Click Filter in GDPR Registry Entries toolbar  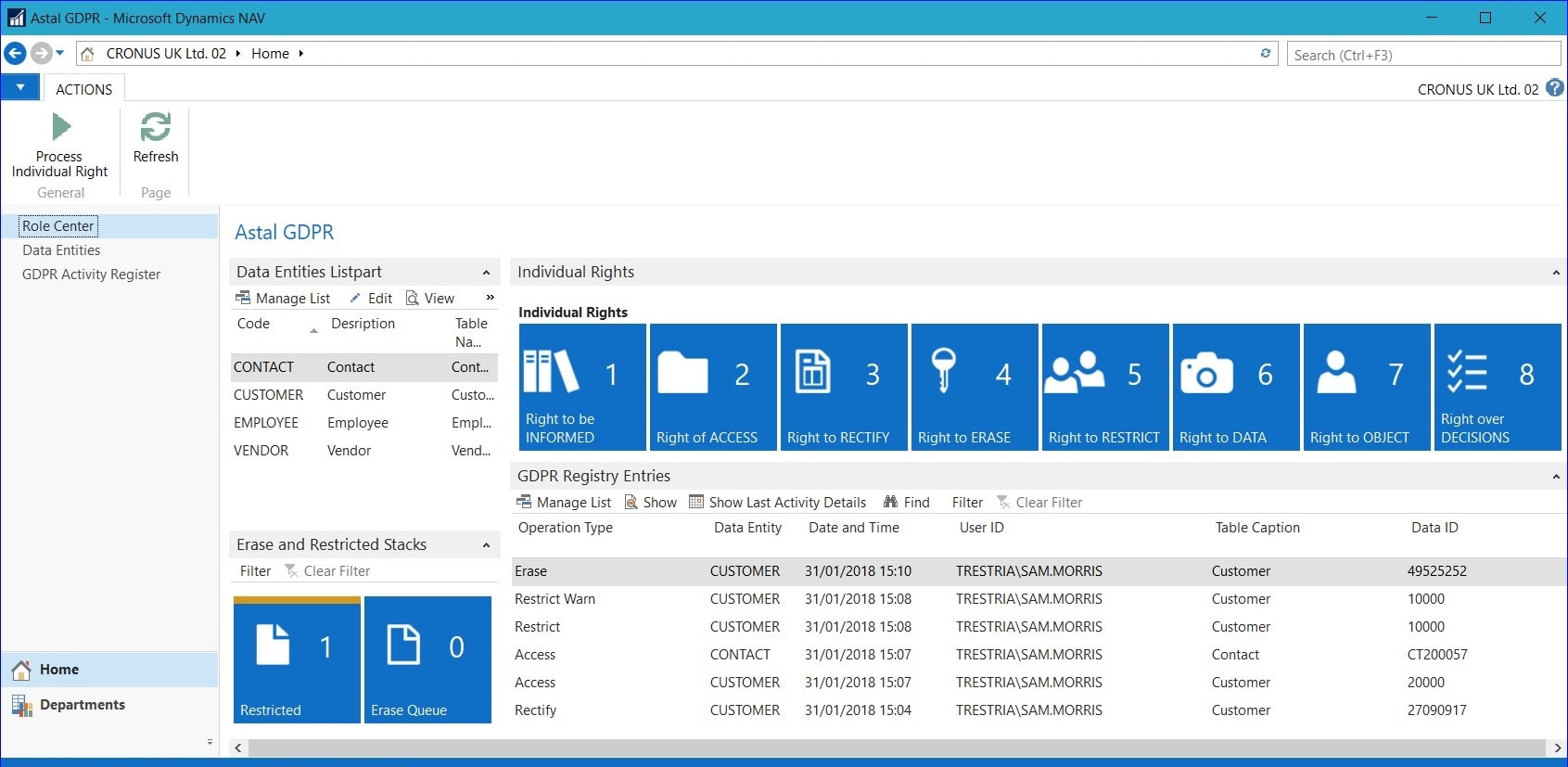click(x=967, y=502)
